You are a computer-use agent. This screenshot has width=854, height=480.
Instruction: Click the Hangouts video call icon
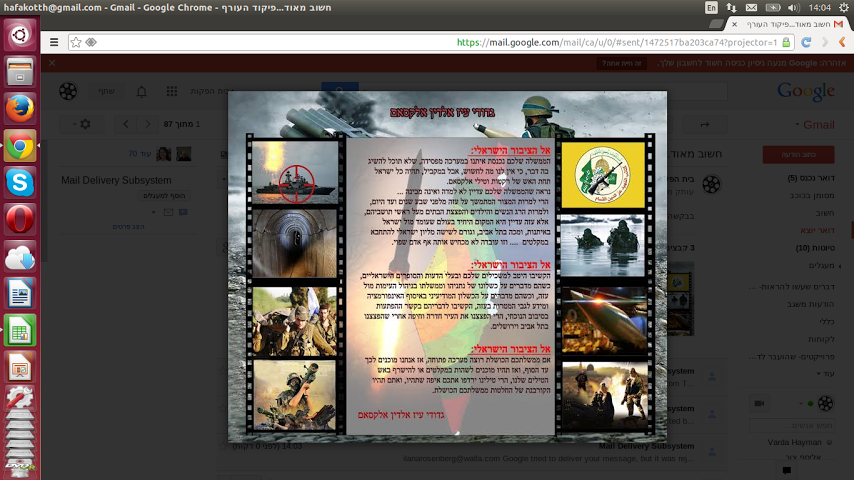pos(759,404)
